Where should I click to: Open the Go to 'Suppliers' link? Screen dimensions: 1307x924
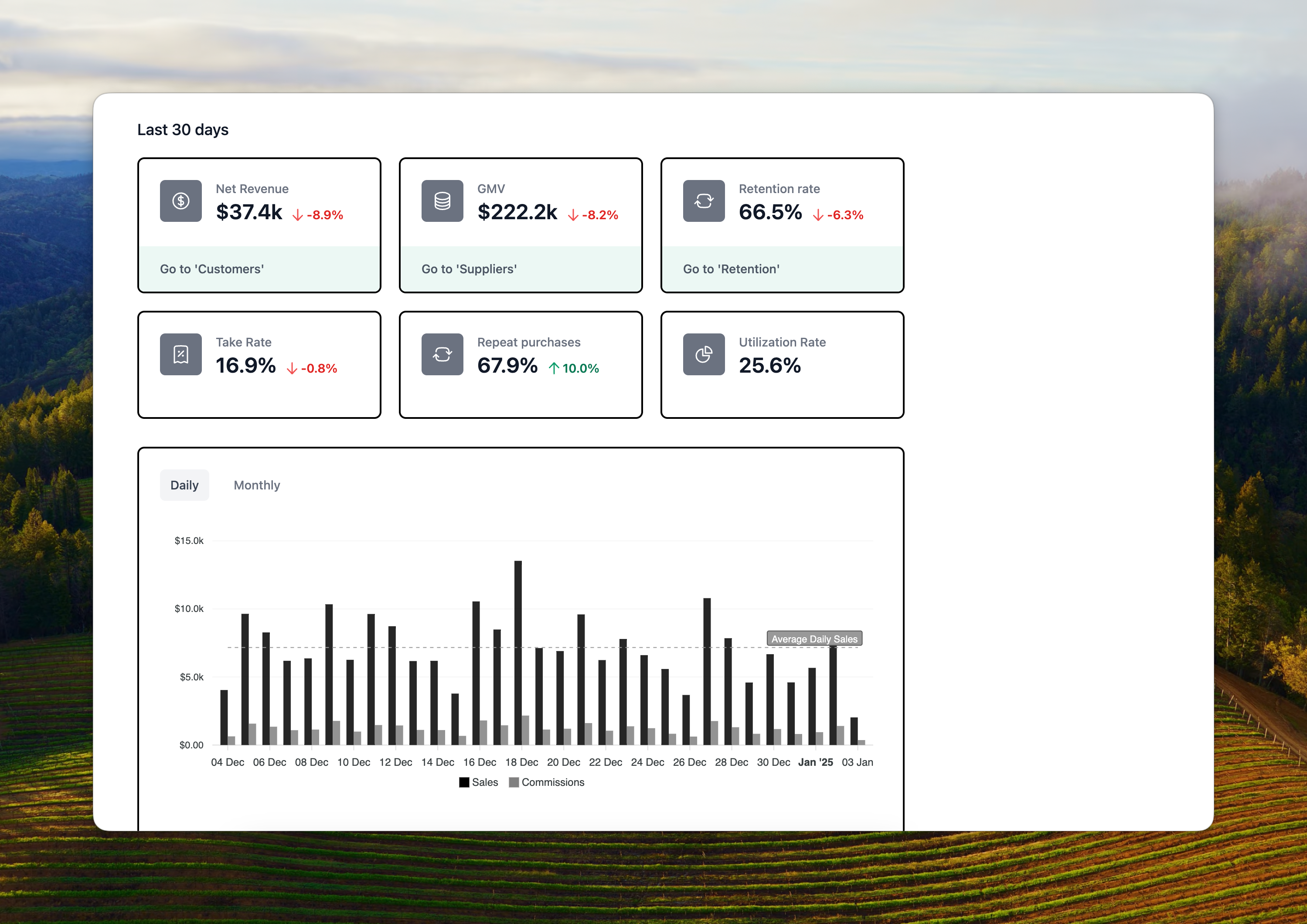click(x=469, y=269)
